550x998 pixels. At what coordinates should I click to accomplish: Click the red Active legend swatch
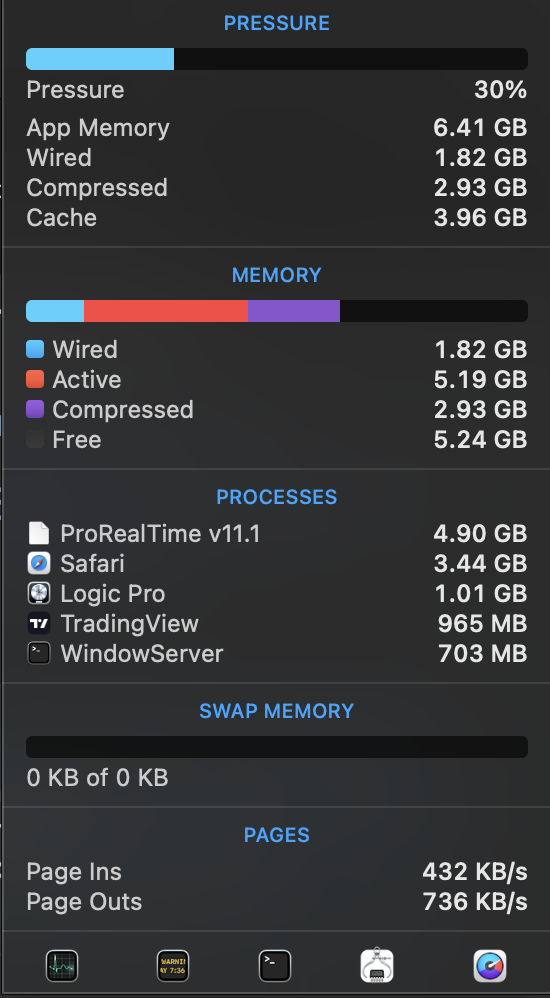(35, 379)
